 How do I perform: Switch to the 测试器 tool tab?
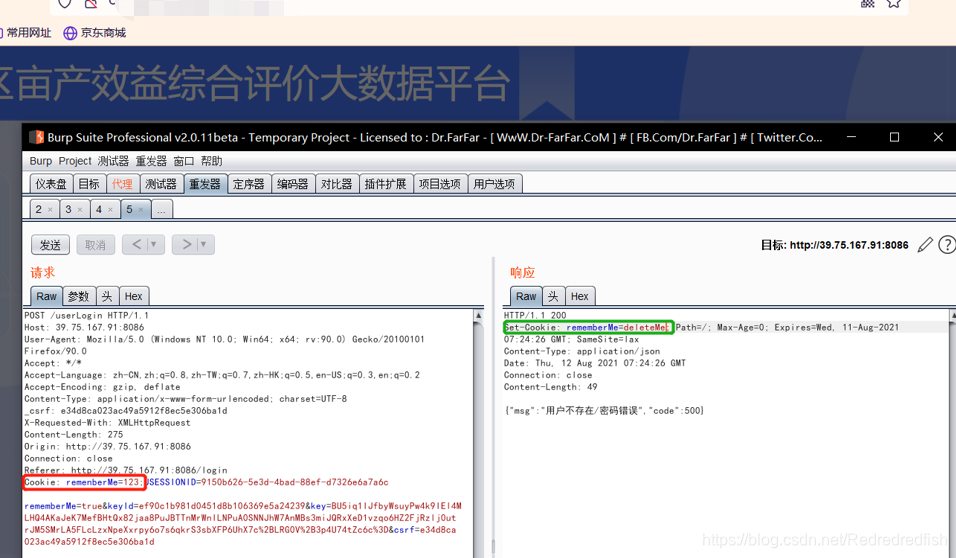(x=161, y=184)
